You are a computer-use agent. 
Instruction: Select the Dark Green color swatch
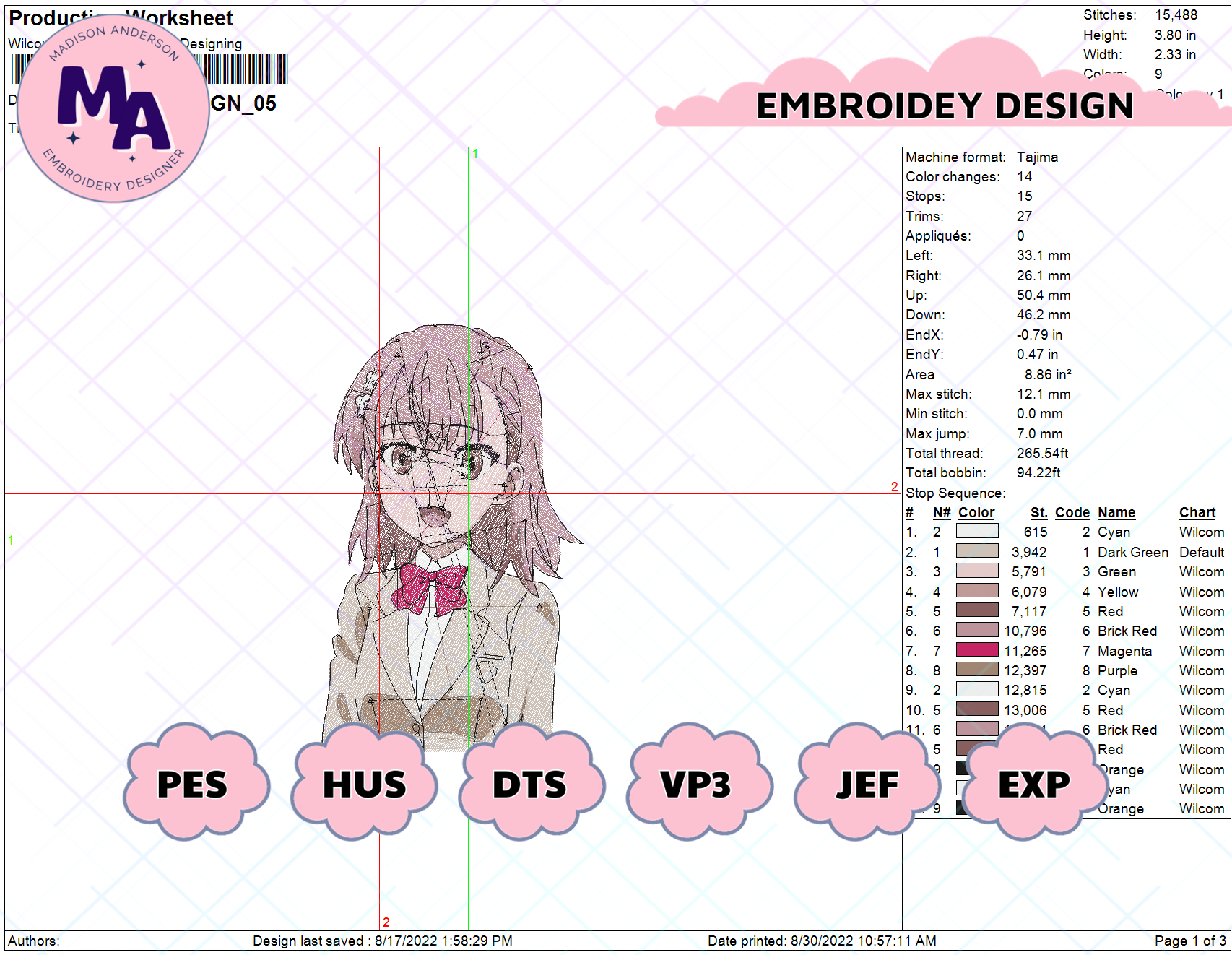point(976,551)
